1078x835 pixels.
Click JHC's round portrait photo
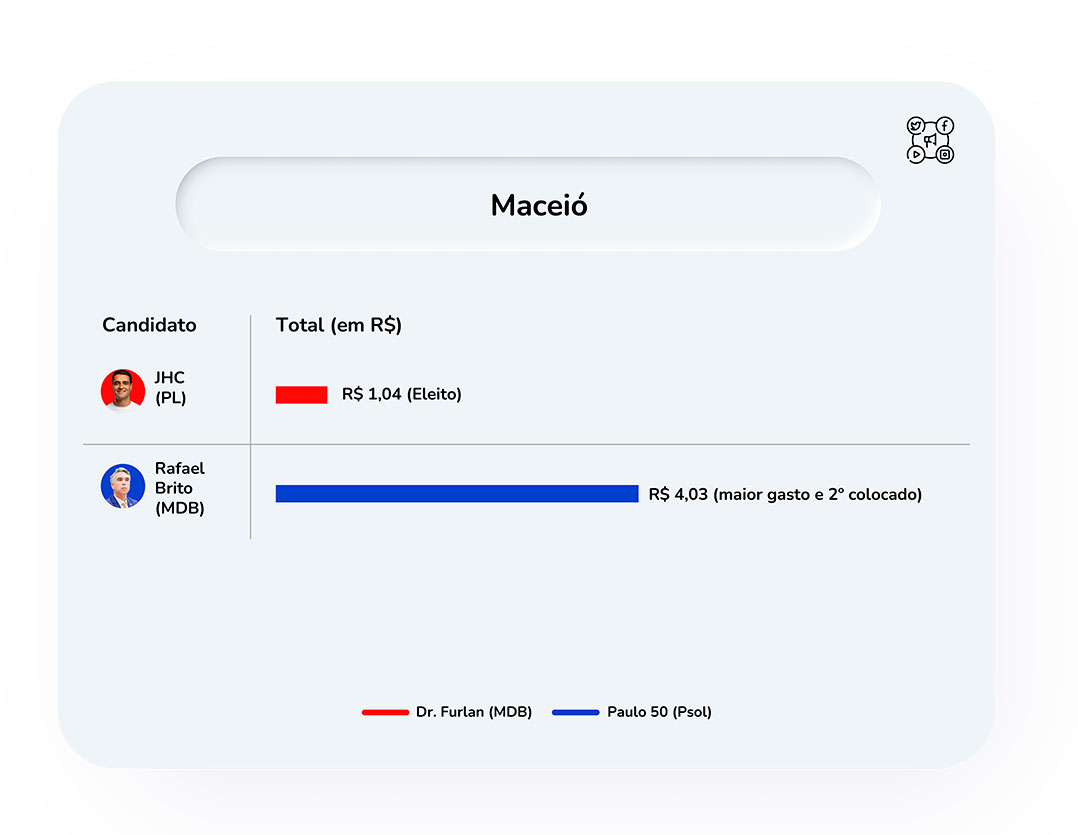click(123, 390)
